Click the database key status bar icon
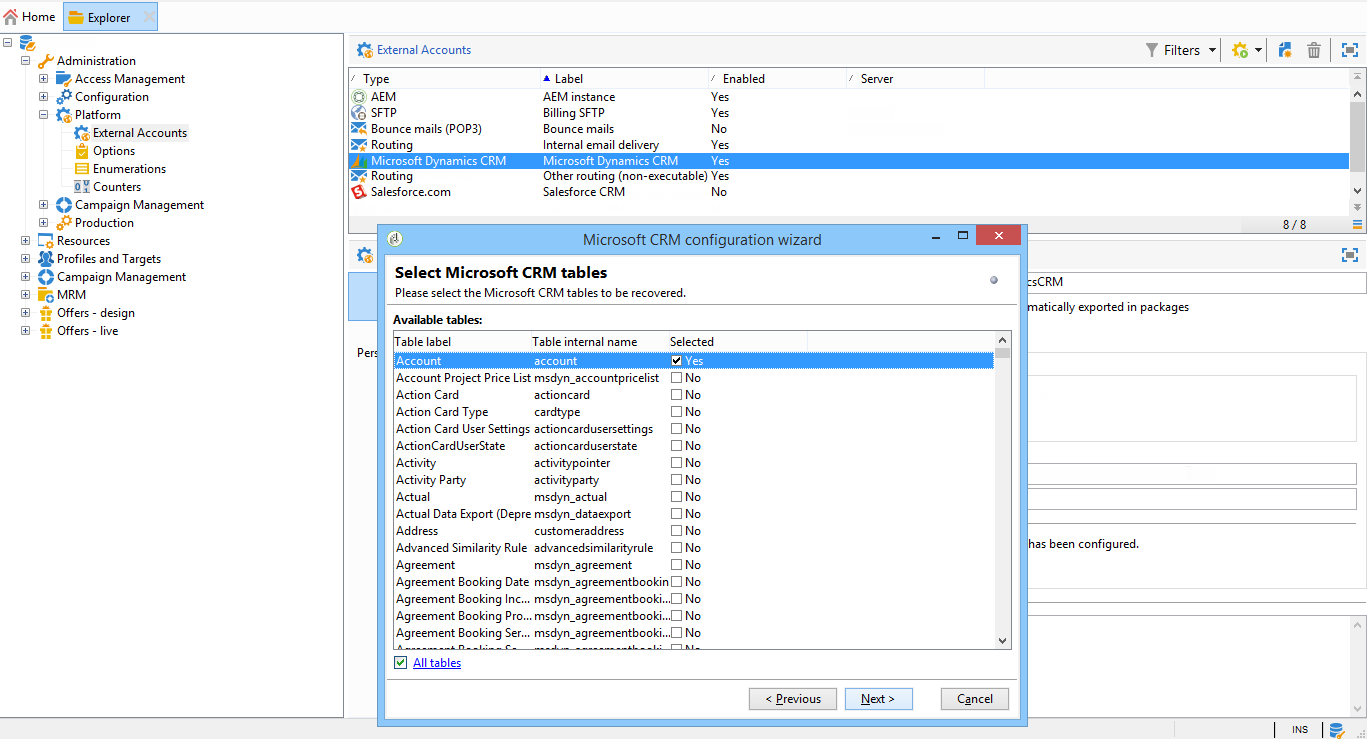This screenshot has width=1367, height=739. click(x=1337, y=730)
